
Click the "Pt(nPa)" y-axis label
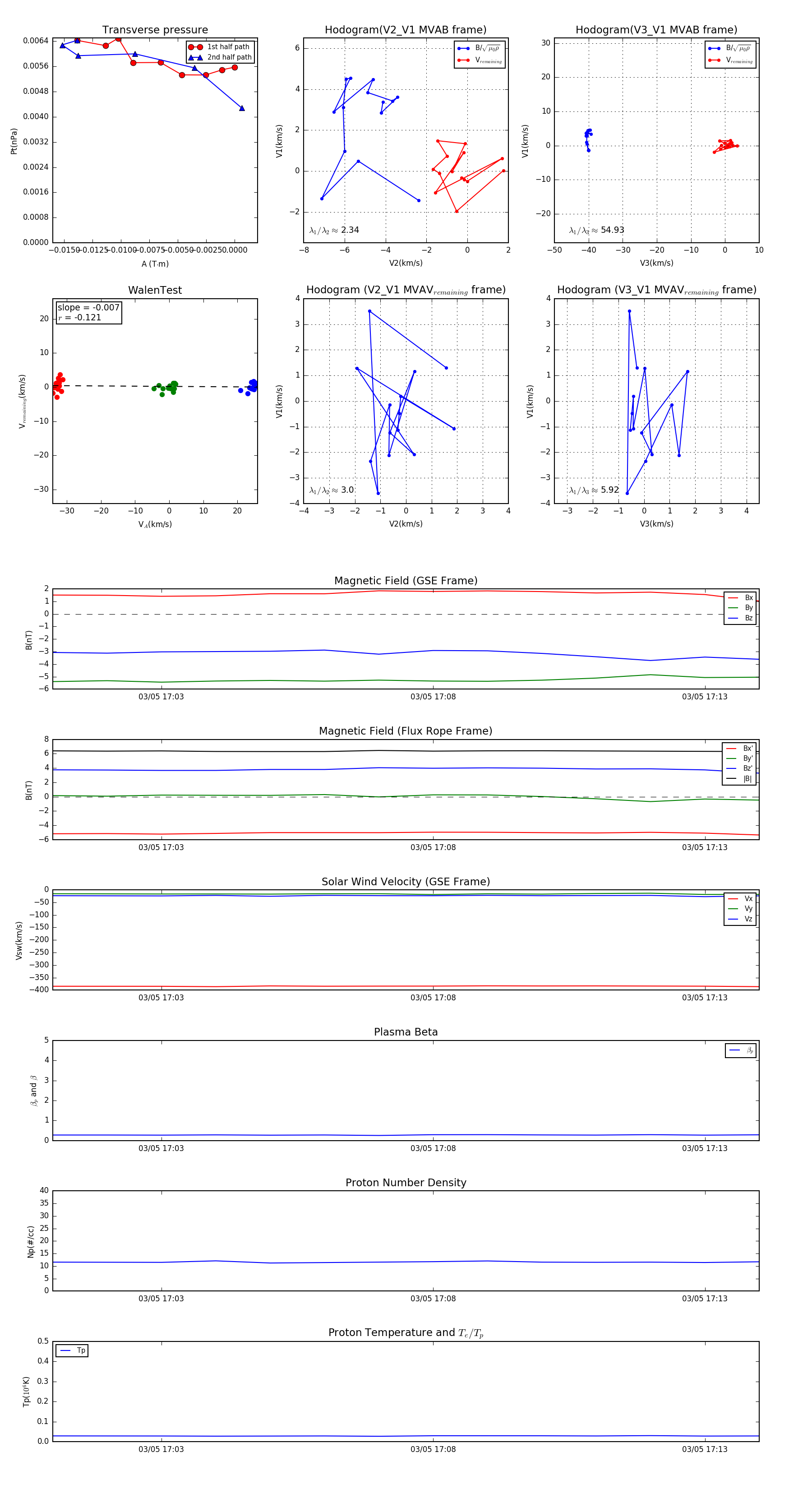(x=14, y=141)
